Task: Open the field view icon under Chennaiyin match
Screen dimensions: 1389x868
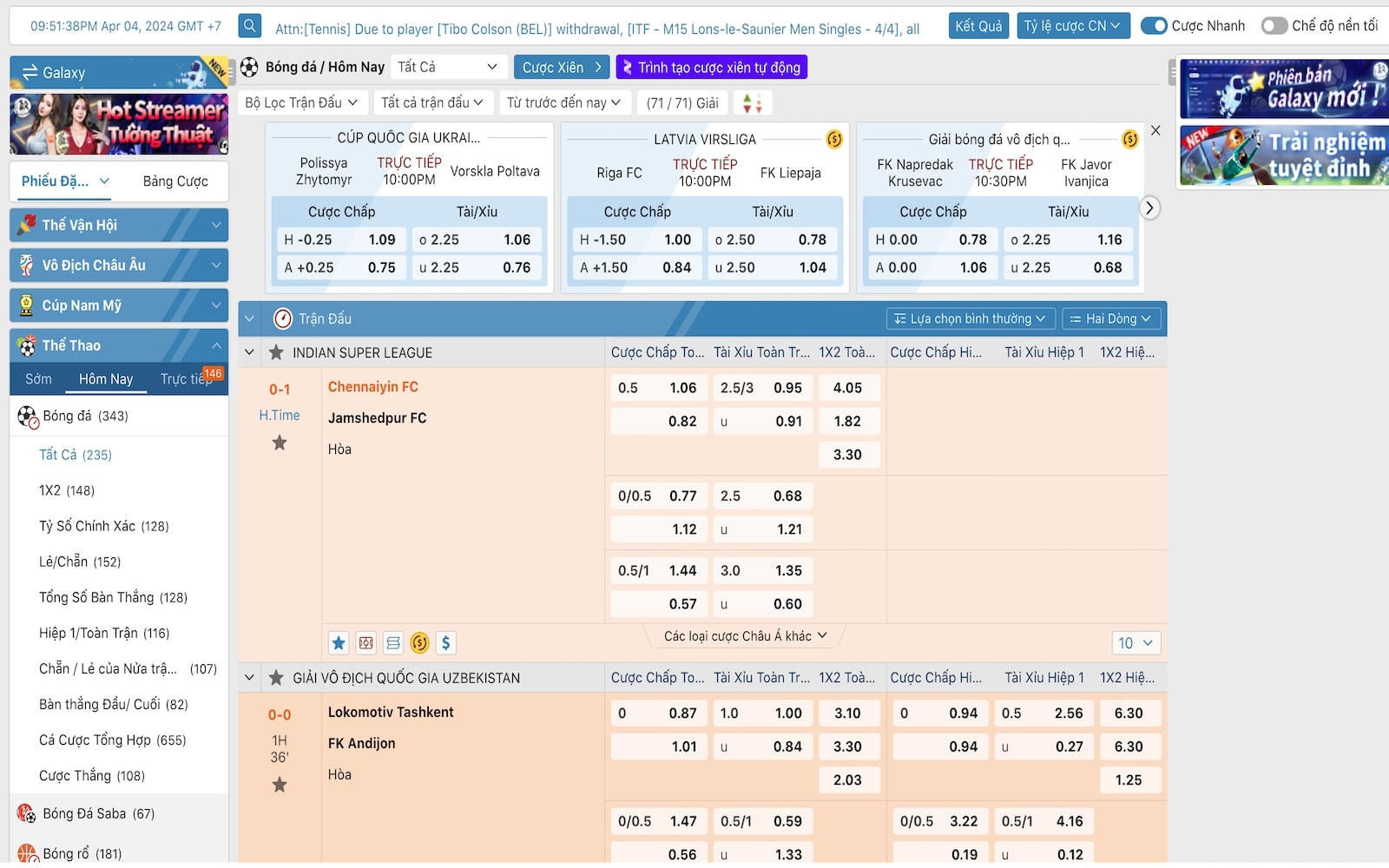Action: [366, 643]
